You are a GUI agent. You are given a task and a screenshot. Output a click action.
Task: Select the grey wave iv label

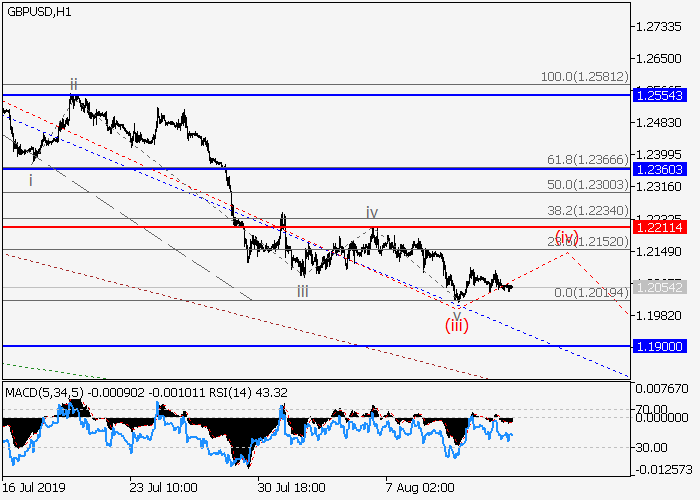click(x=371, y=212)
